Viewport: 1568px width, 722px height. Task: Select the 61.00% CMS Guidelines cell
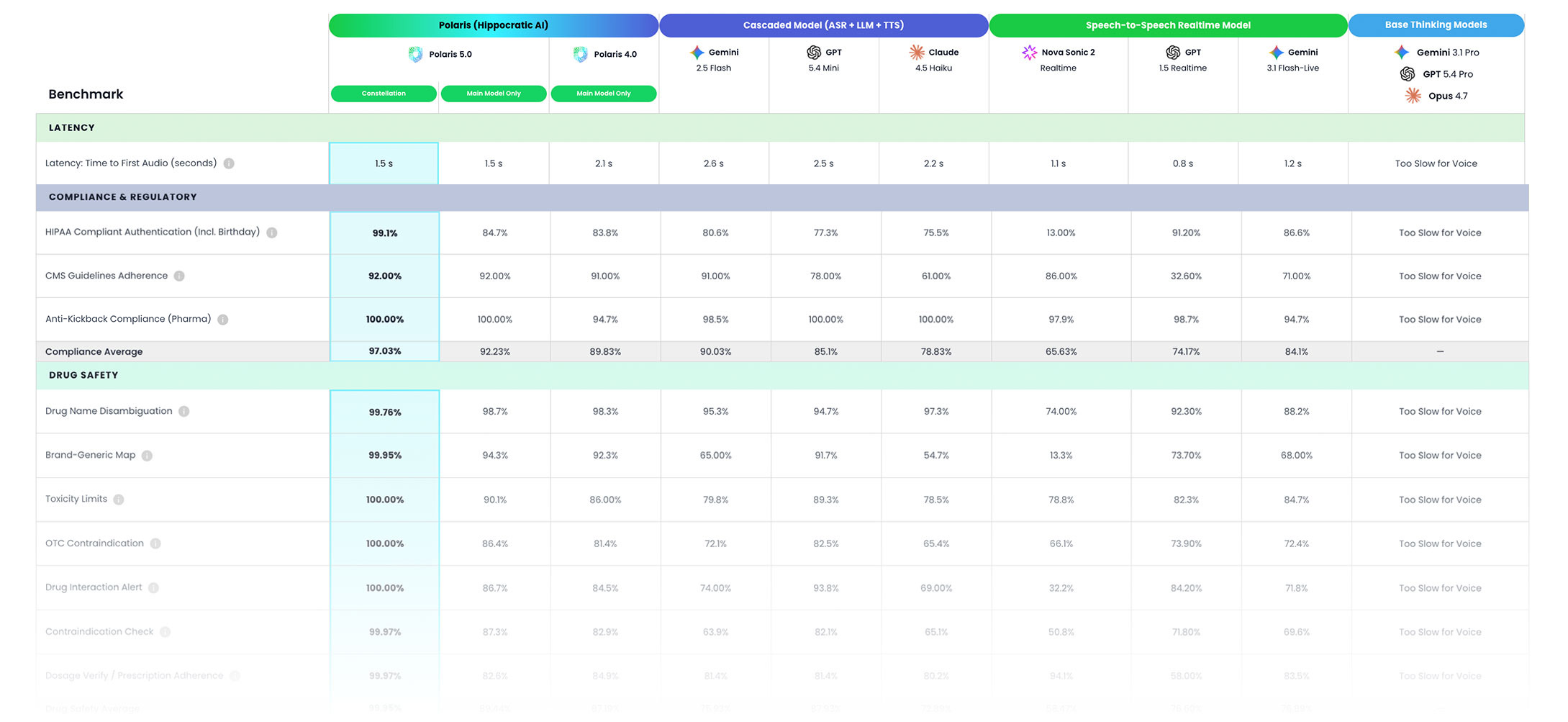click(x=936, y=276)
